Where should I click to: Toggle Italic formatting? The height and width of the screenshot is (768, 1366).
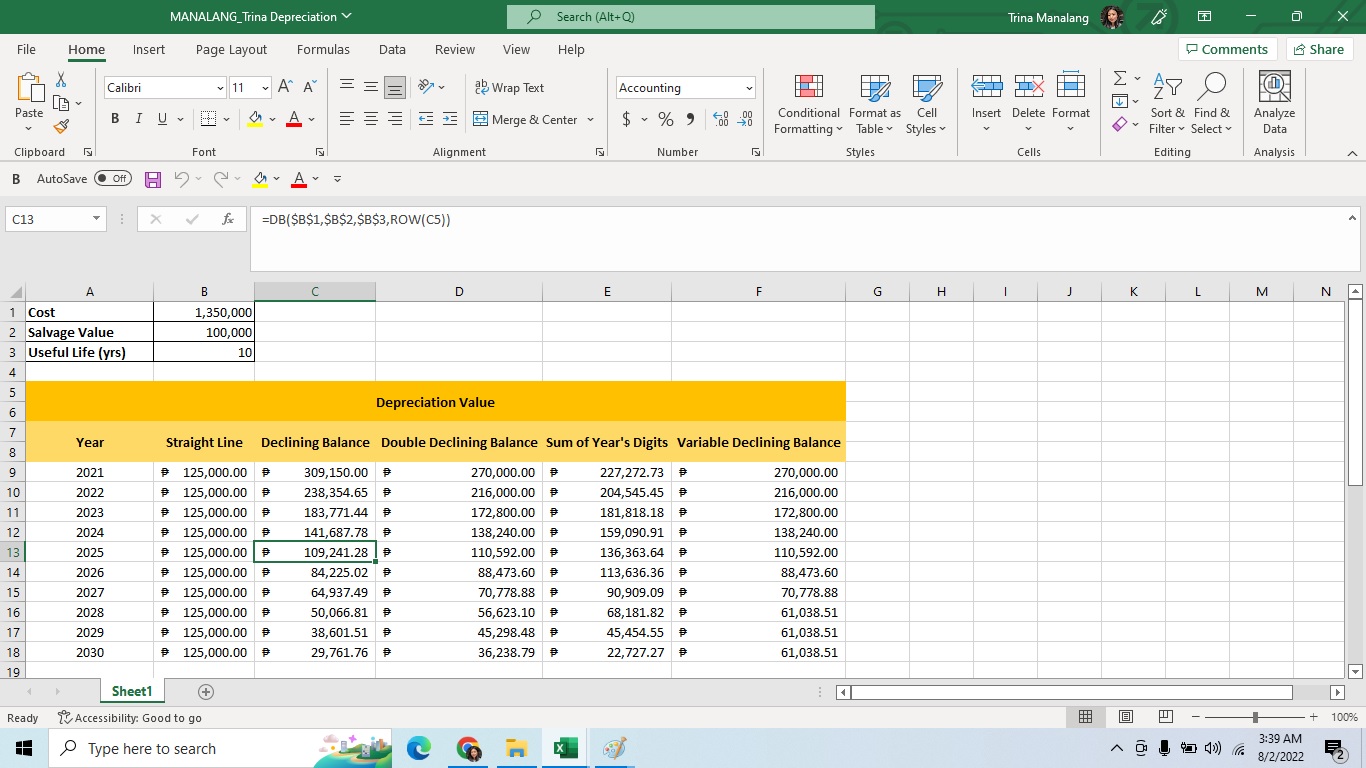tap(139, 119)
